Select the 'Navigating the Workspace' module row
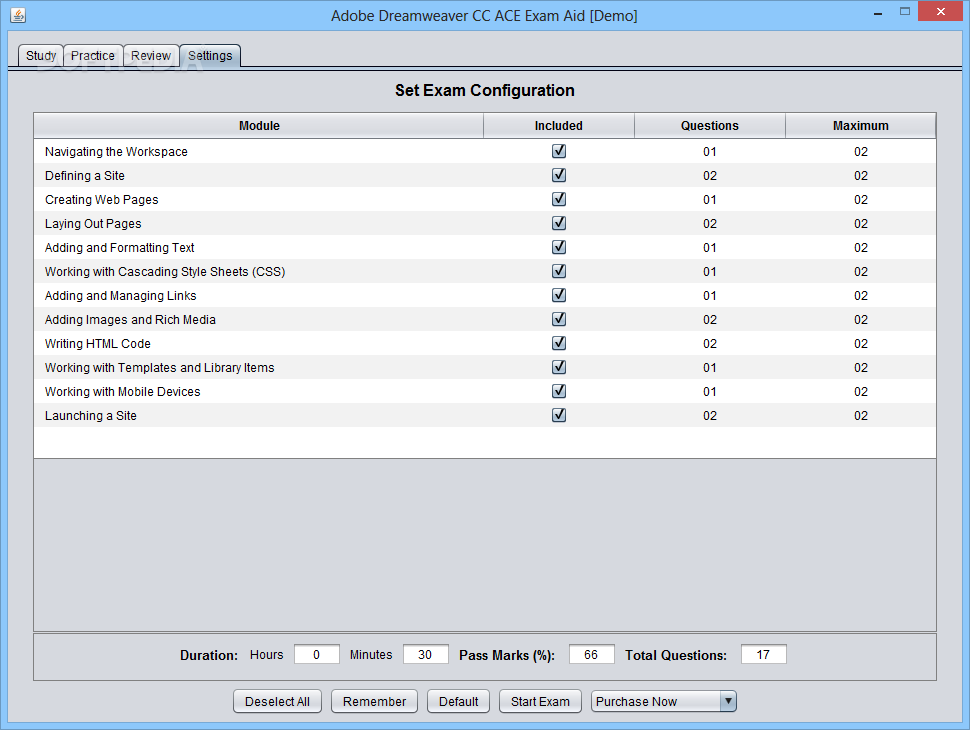This screenshot has width=970, height=730. (485, 152)
